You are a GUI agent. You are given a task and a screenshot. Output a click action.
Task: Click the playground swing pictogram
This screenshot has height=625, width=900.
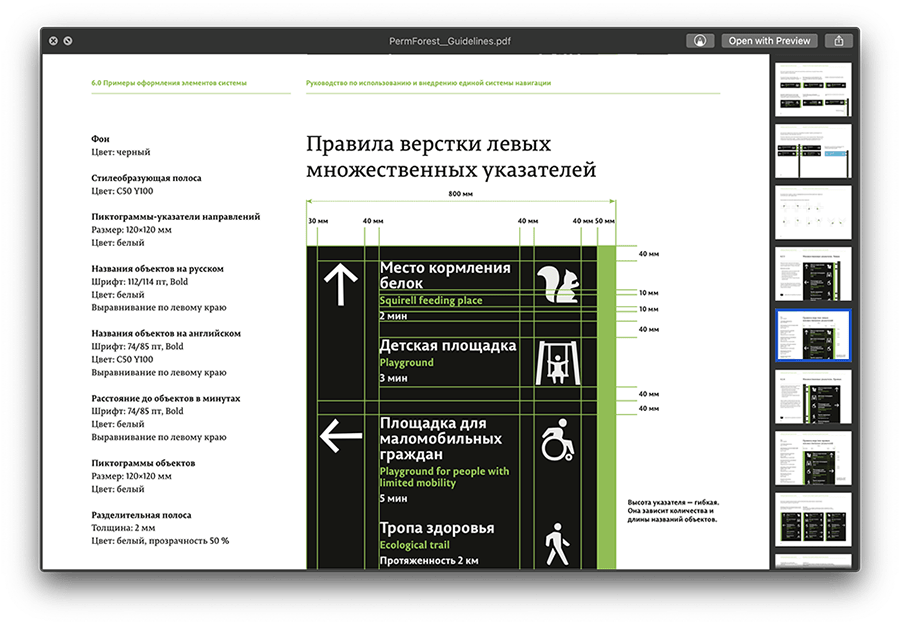pos(554,364)
